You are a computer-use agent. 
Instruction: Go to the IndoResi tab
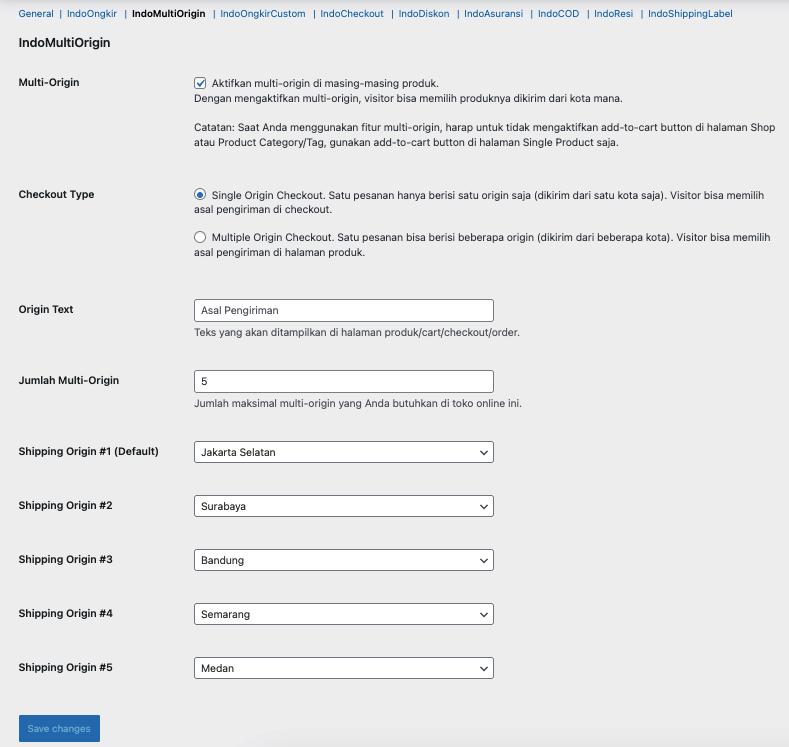click(x=614, y=14)
